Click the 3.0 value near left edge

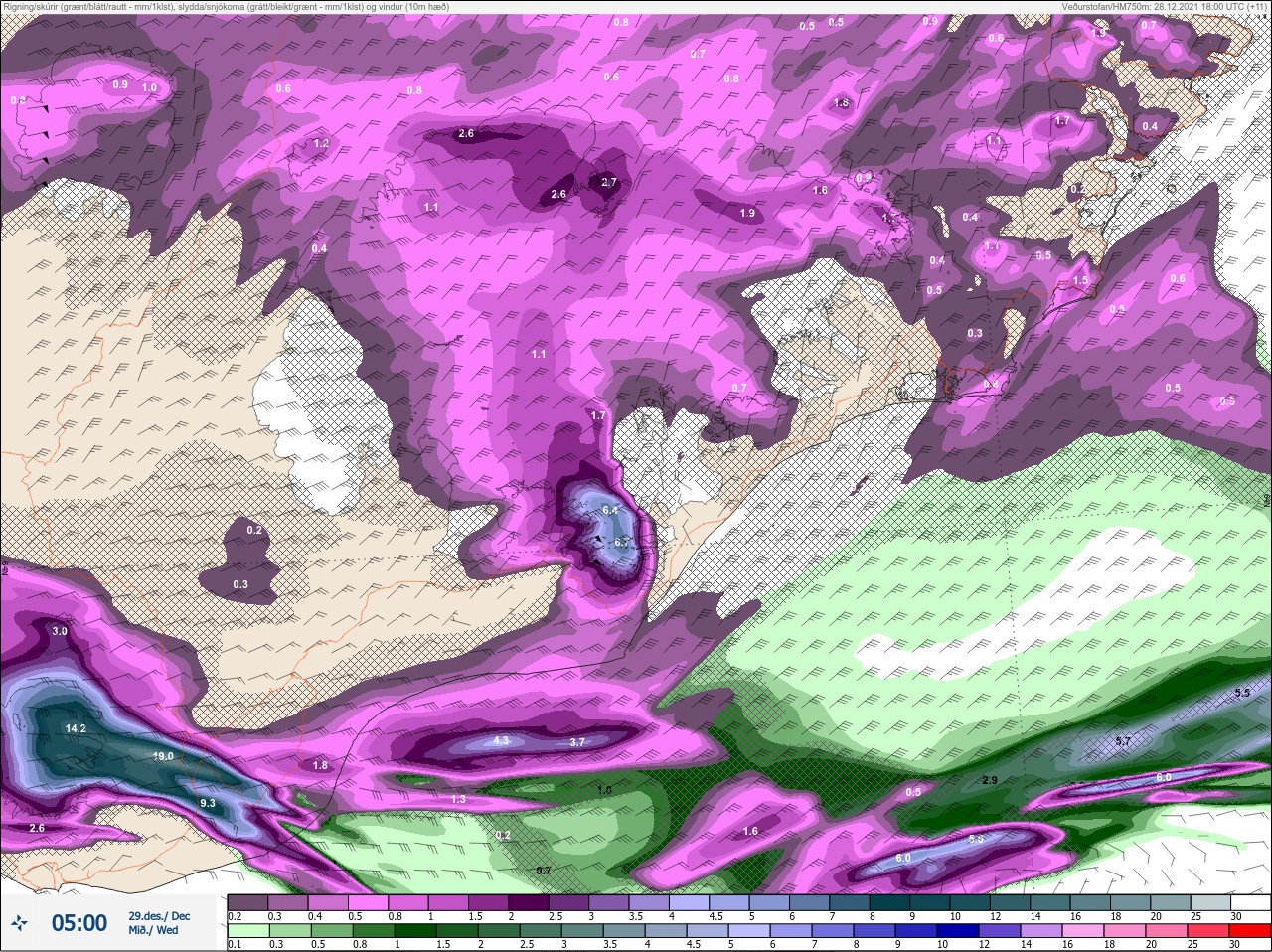pyautogui.click(x=60, y=631)
